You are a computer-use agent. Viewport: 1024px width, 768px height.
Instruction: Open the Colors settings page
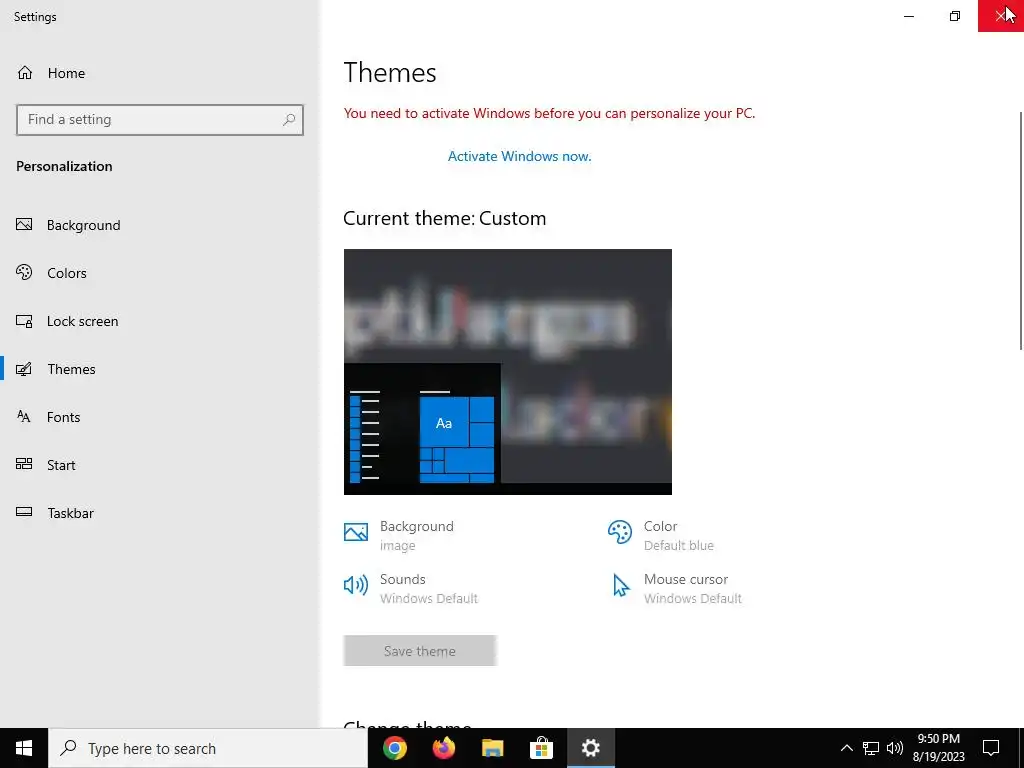pyautogui.click(x=160, y=273)
